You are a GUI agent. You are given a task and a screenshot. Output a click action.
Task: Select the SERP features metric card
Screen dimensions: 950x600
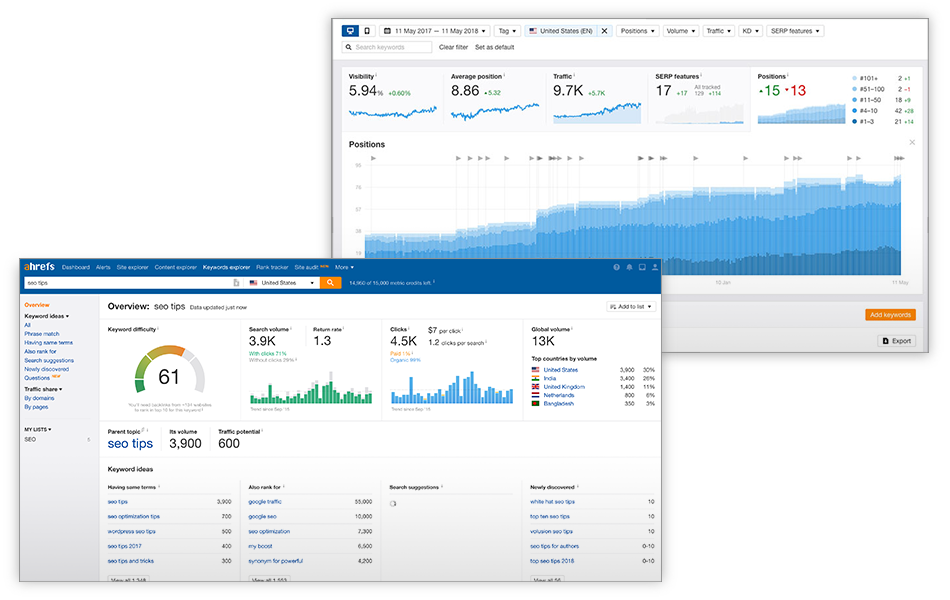pos(699,98)
